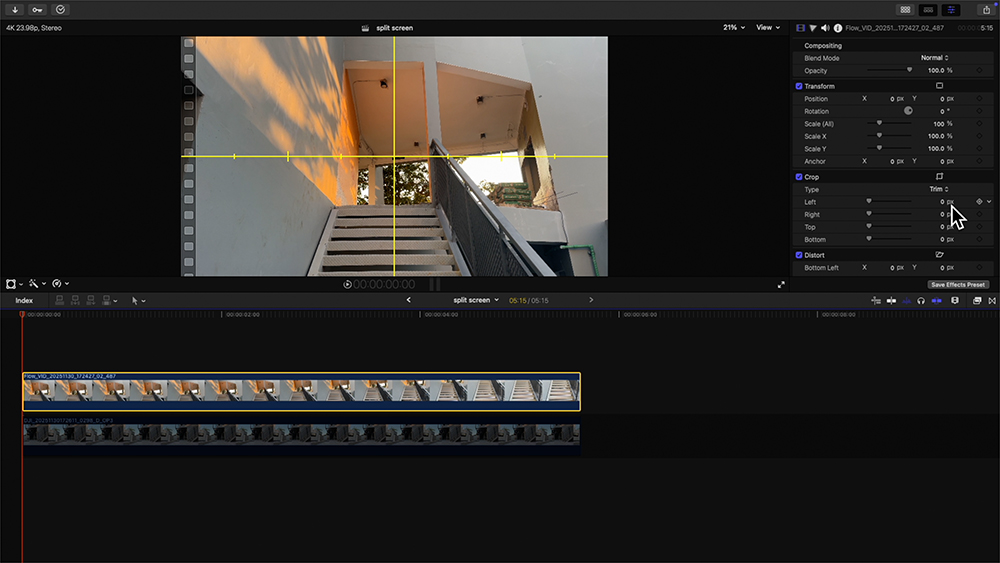Open the Blend Mode Normal dropdown
The image size is (1000, 563).
(934, 58)
